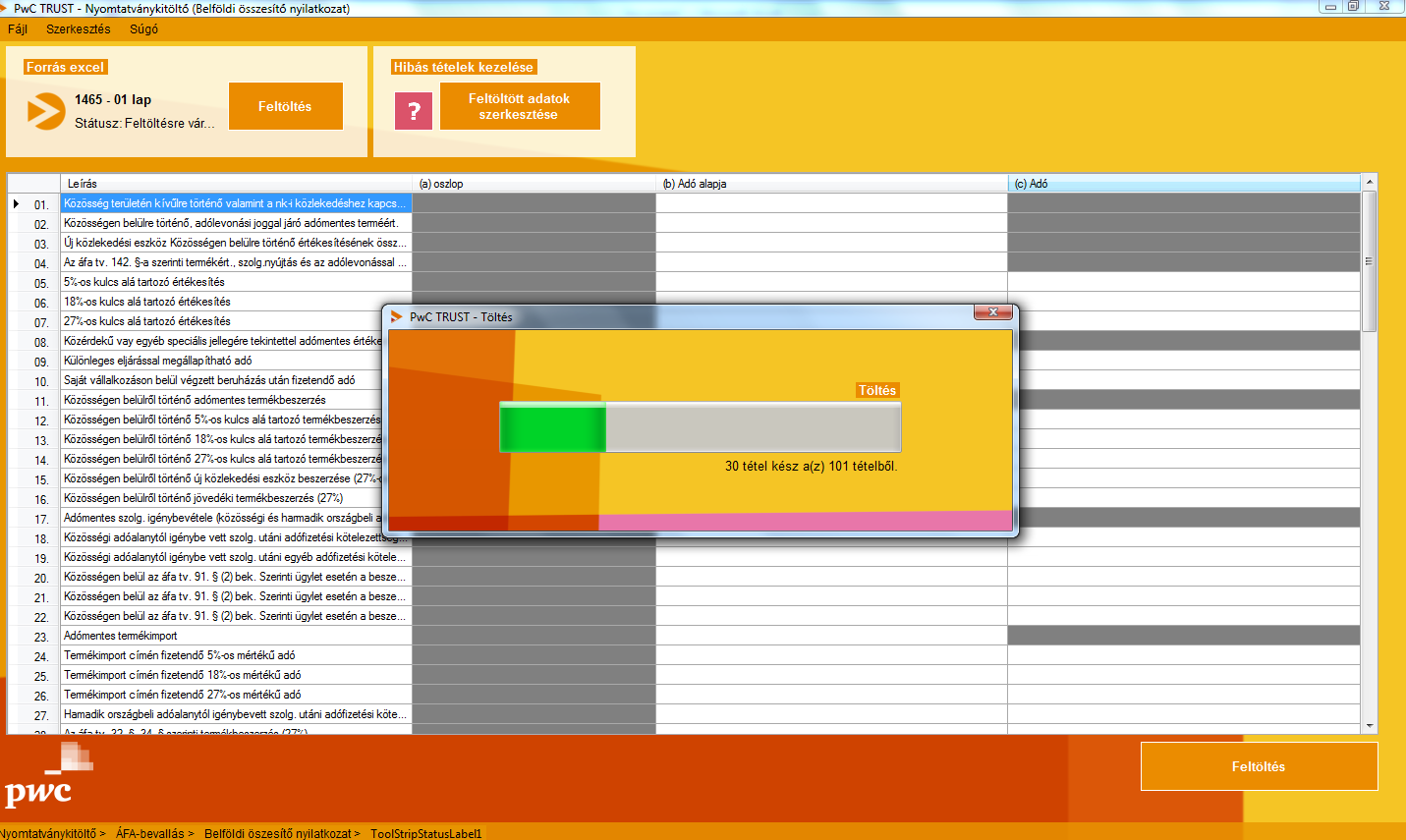Click the (b) Adó alapja cell in row 05

click(831, 282)
